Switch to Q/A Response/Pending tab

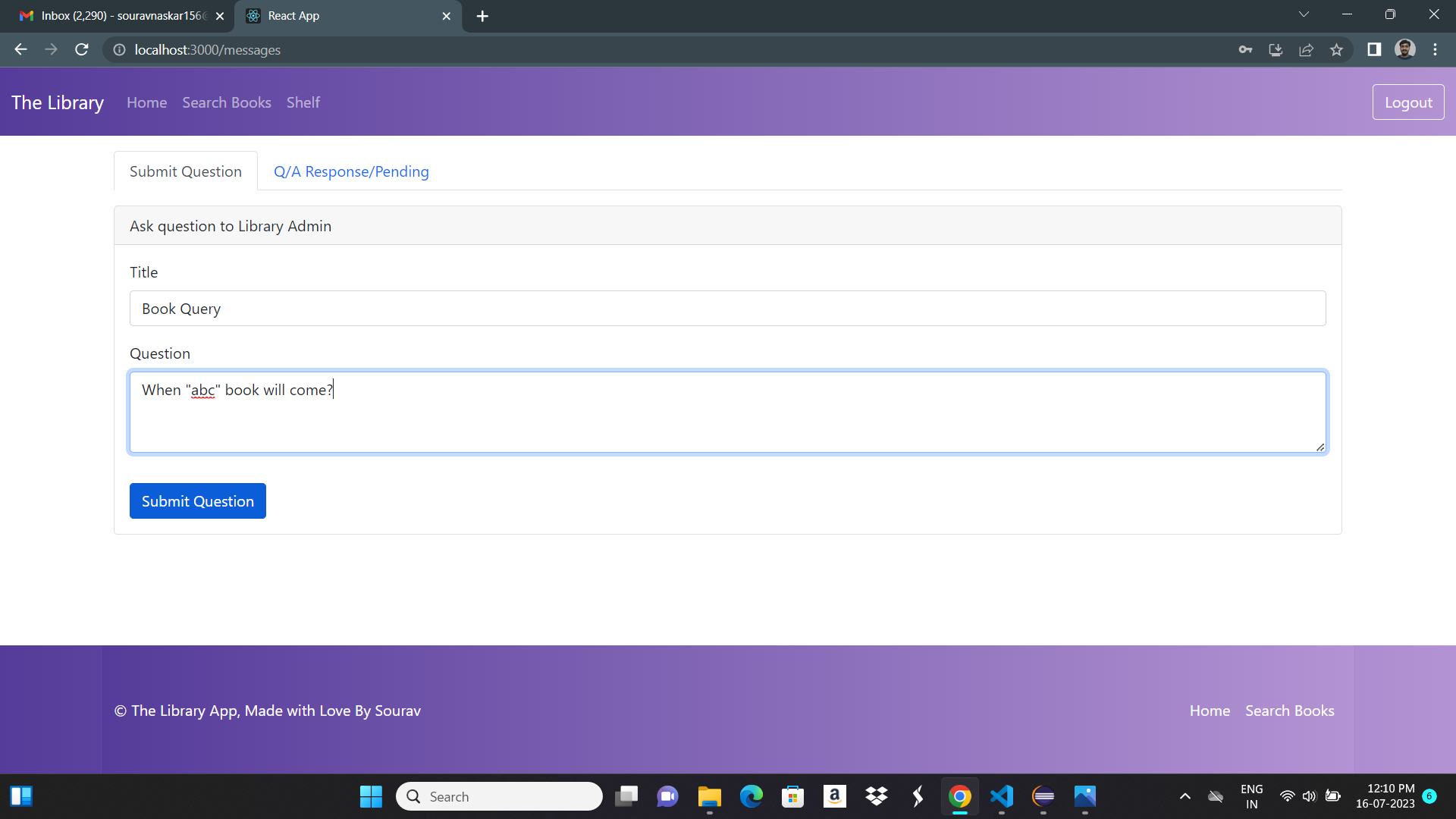pyautogui.click(x=350, y=171)
